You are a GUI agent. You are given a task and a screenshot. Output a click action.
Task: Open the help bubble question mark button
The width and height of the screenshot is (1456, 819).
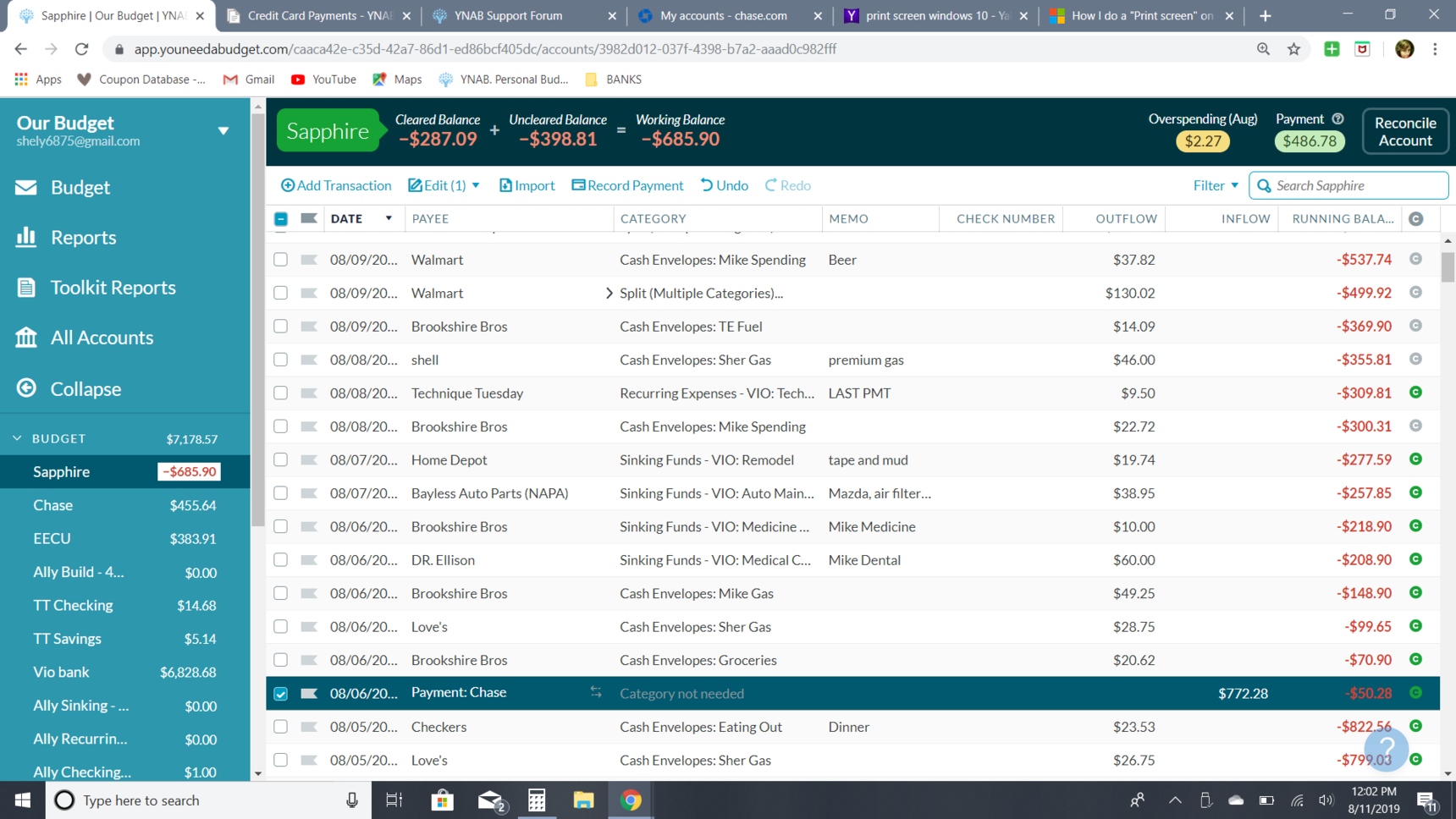tap(1387, 748)
